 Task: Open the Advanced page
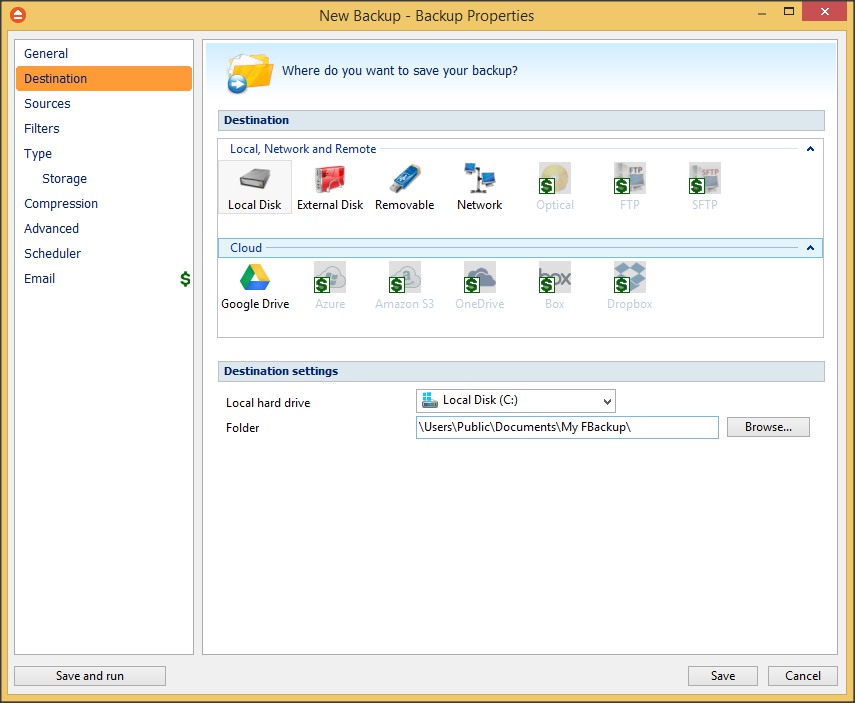[104, 229]
